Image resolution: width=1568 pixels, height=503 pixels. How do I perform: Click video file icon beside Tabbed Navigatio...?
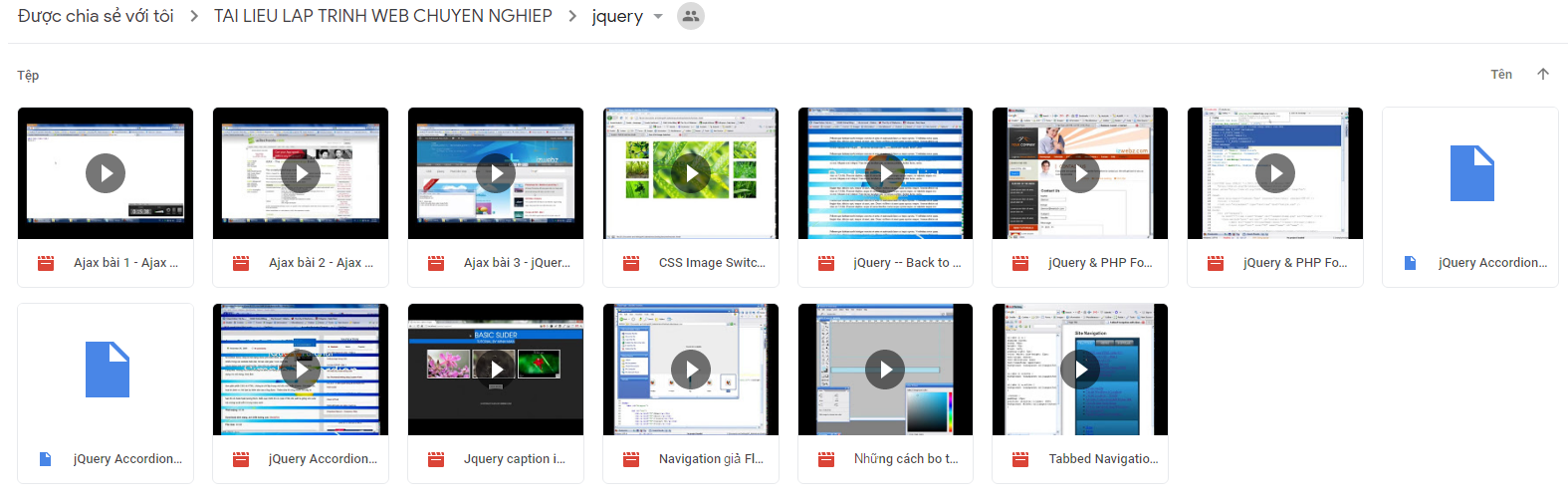[x=1020, y=459]
